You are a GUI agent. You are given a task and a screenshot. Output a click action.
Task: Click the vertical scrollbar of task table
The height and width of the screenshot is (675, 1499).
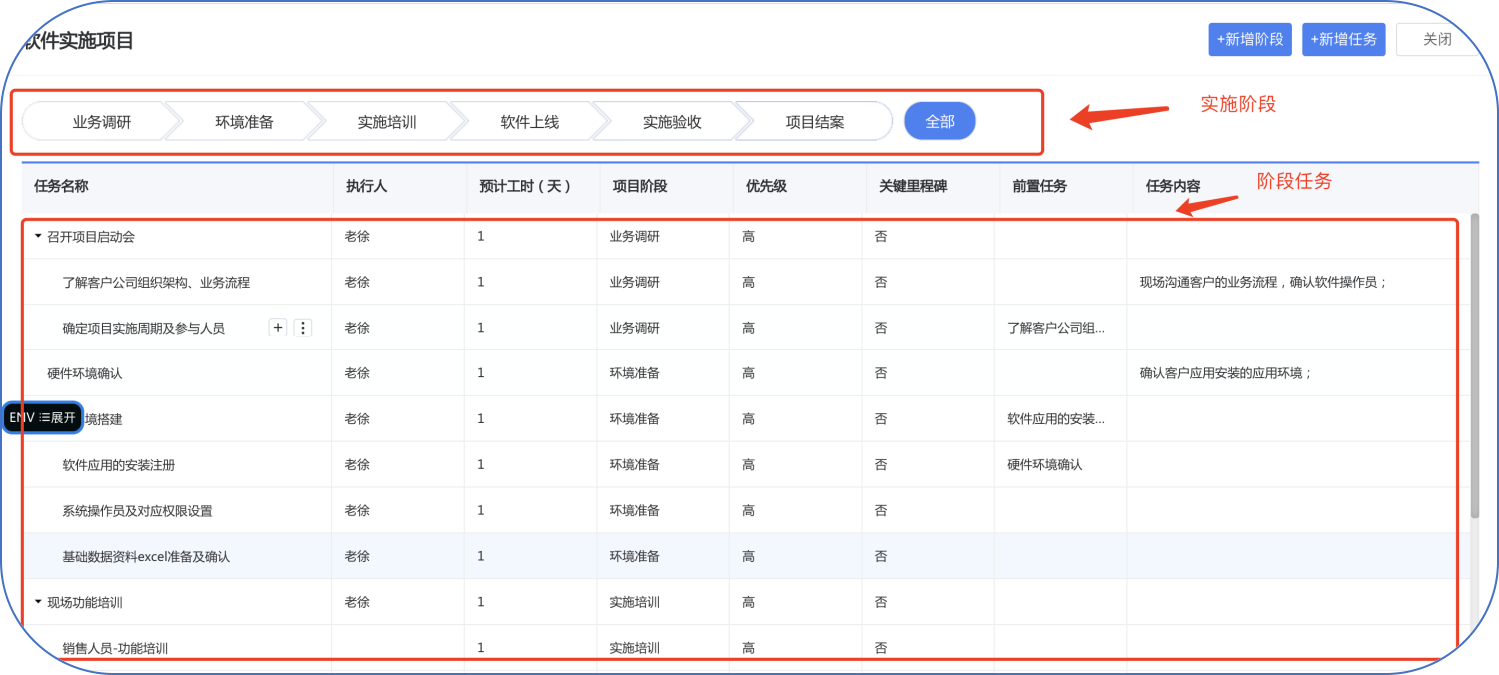click(x=1474, y=365)
